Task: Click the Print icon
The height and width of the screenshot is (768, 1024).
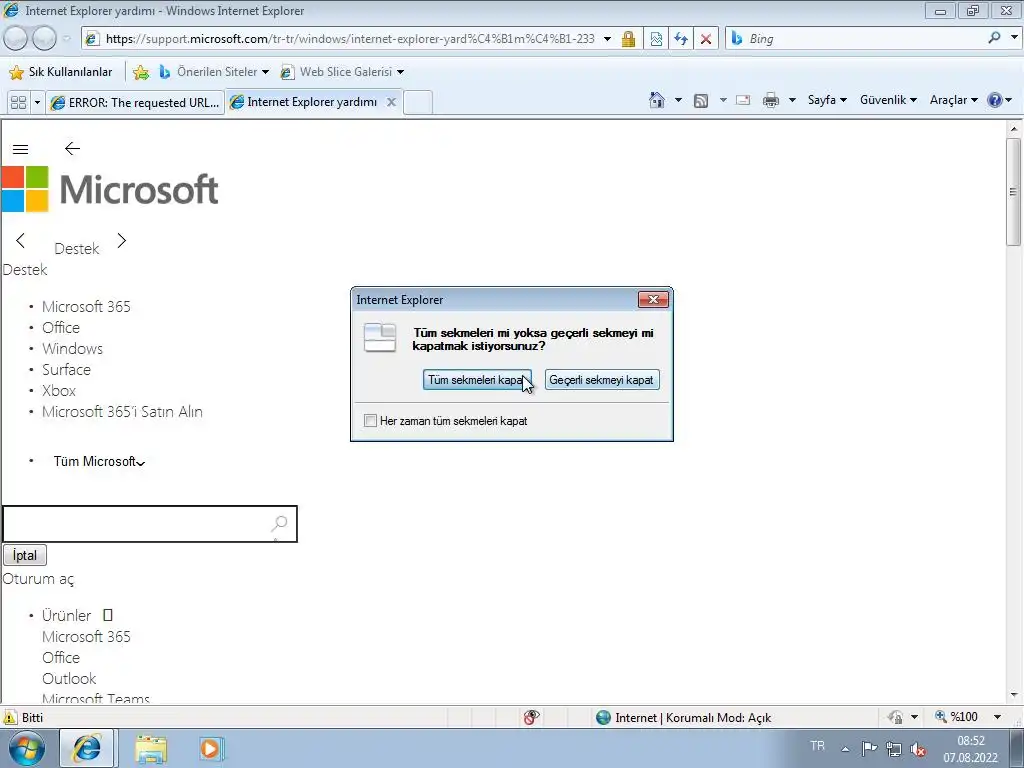Action: point(771,100)
